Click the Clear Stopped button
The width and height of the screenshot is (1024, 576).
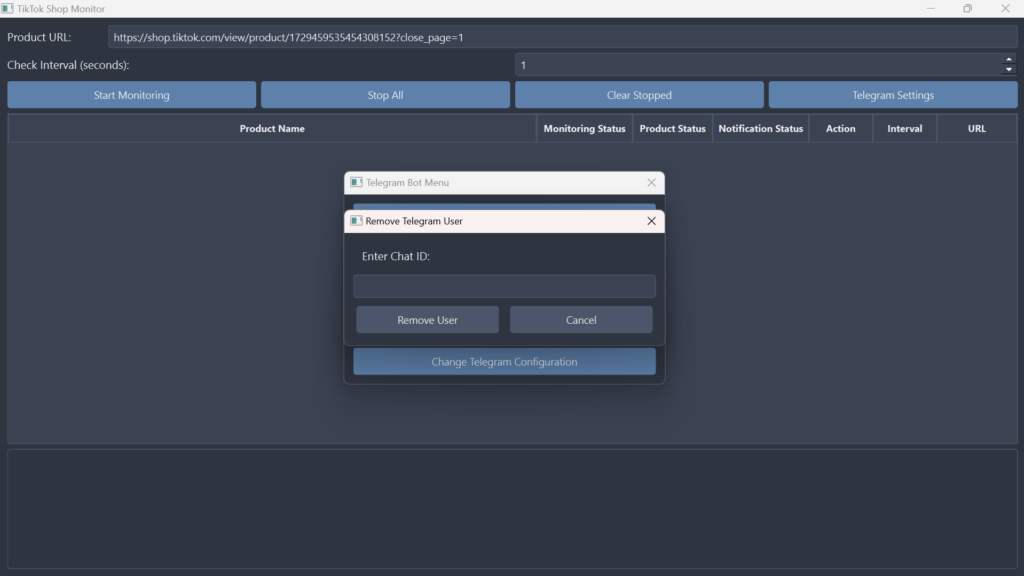(x=639, y=95)
